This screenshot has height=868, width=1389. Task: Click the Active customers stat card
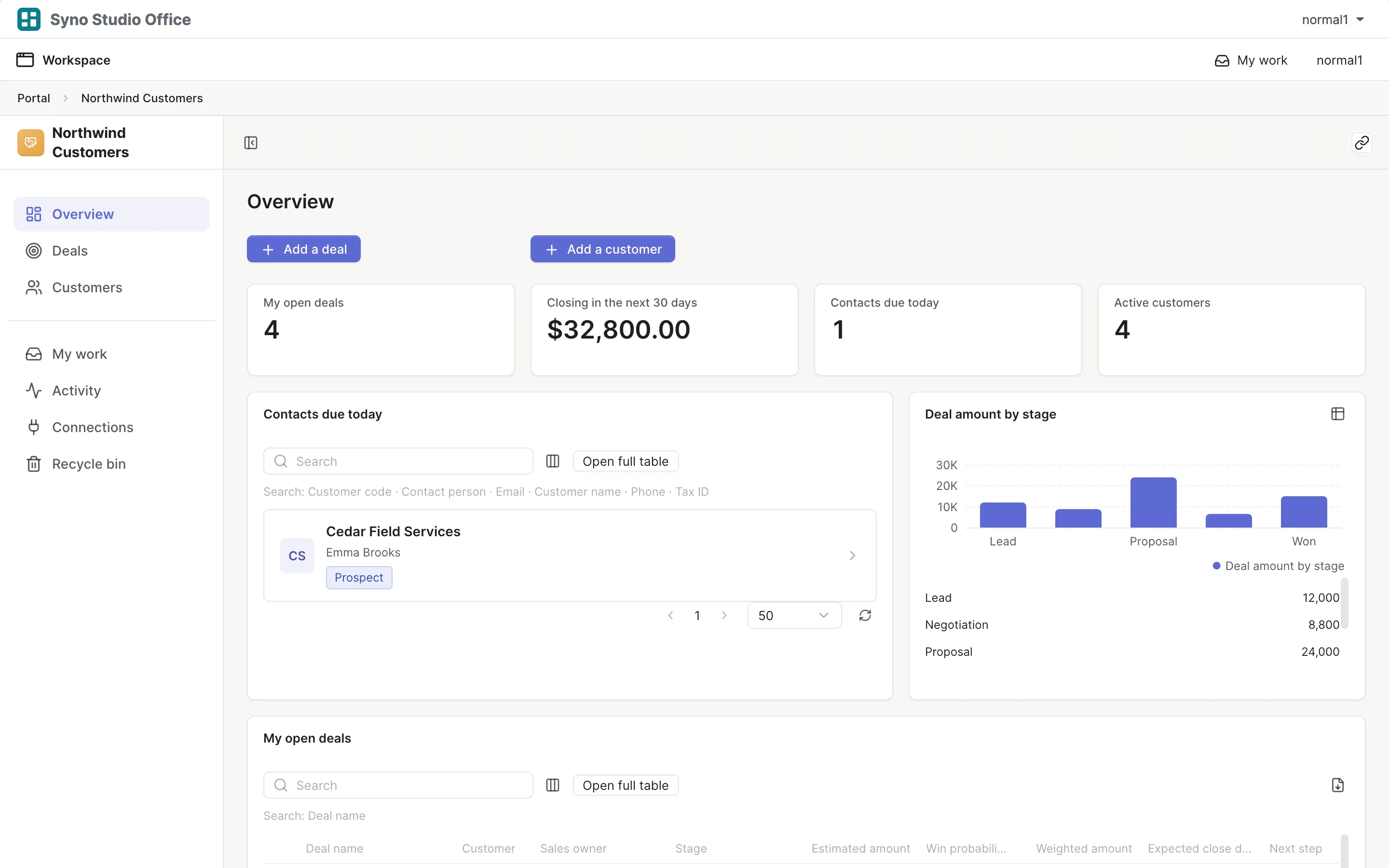click(x=1231, y=330)
